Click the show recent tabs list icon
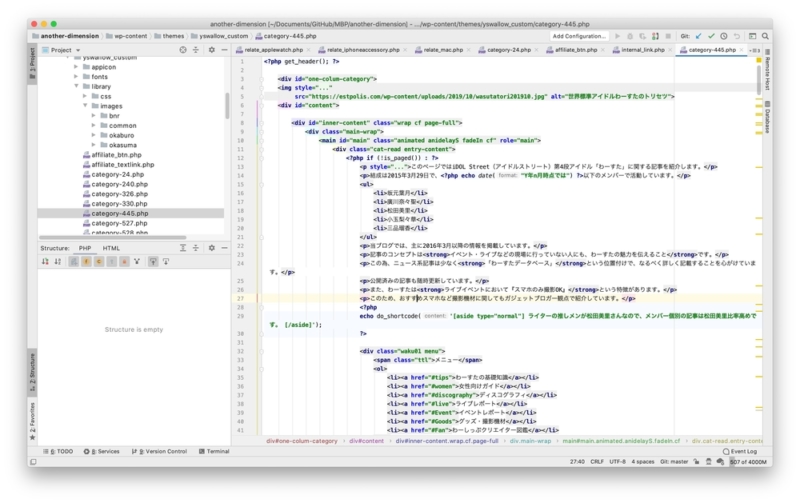The width and height of the screenshot is (800, 503). click(x=755, y=50)
